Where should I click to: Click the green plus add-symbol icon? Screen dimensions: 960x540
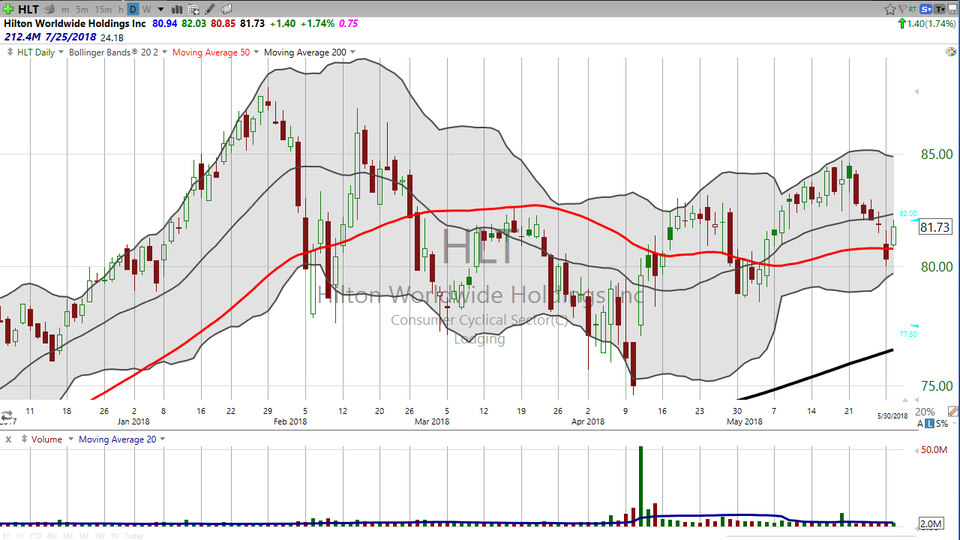tap(9, 9)
